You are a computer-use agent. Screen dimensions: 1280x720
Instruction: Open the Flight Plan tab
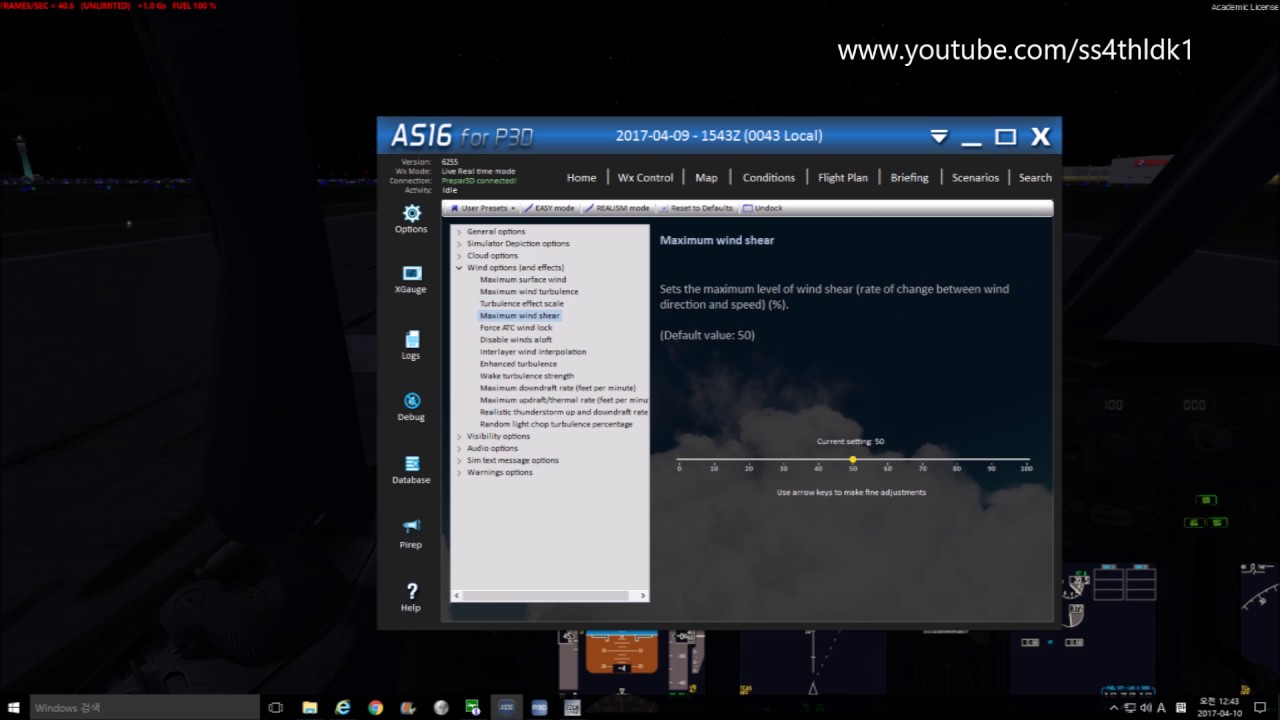click(843, 178)
